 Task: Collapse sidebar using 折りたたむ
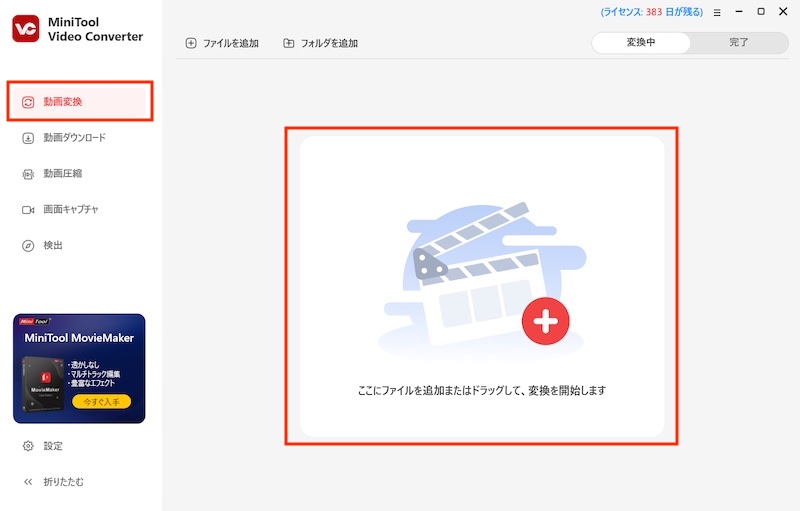point(63,482)
